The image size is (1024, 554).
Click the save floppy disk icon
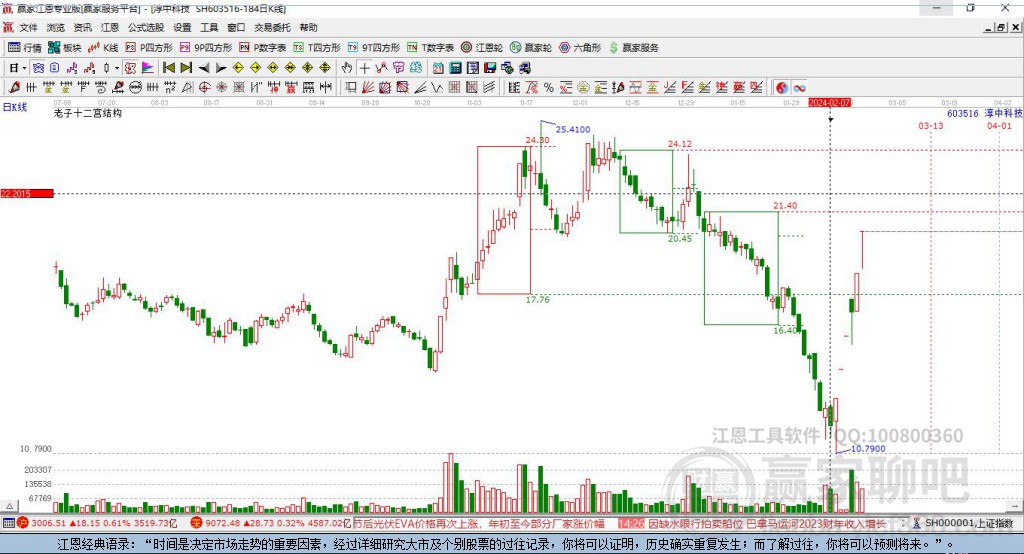490,68
